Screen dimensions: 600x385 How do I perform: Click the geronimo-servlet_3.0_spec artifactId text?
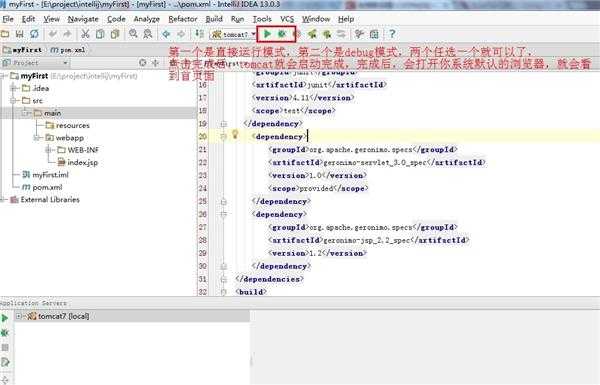[x=375, y=163]
